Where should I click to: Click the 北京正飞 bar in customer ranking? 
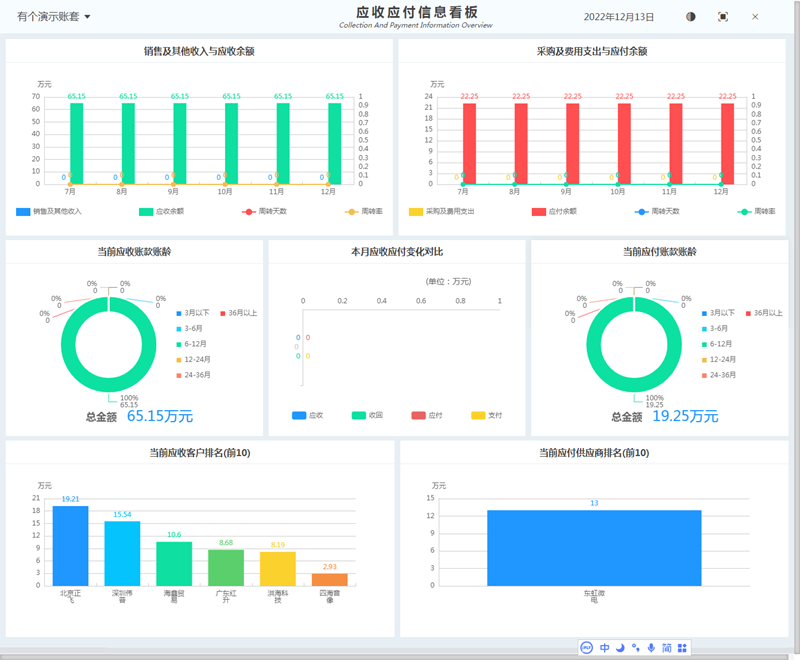[70, 545]
